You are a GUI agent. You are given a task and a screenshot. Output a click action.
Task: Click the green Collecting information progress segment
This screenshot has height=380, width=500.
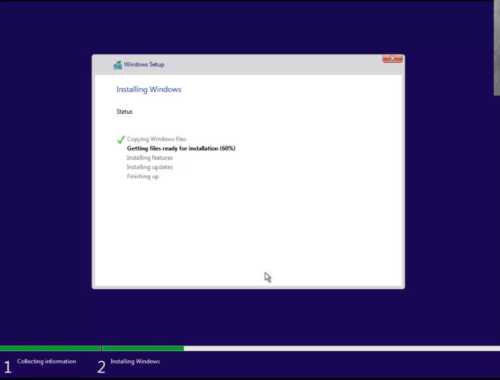pos(50,348)
